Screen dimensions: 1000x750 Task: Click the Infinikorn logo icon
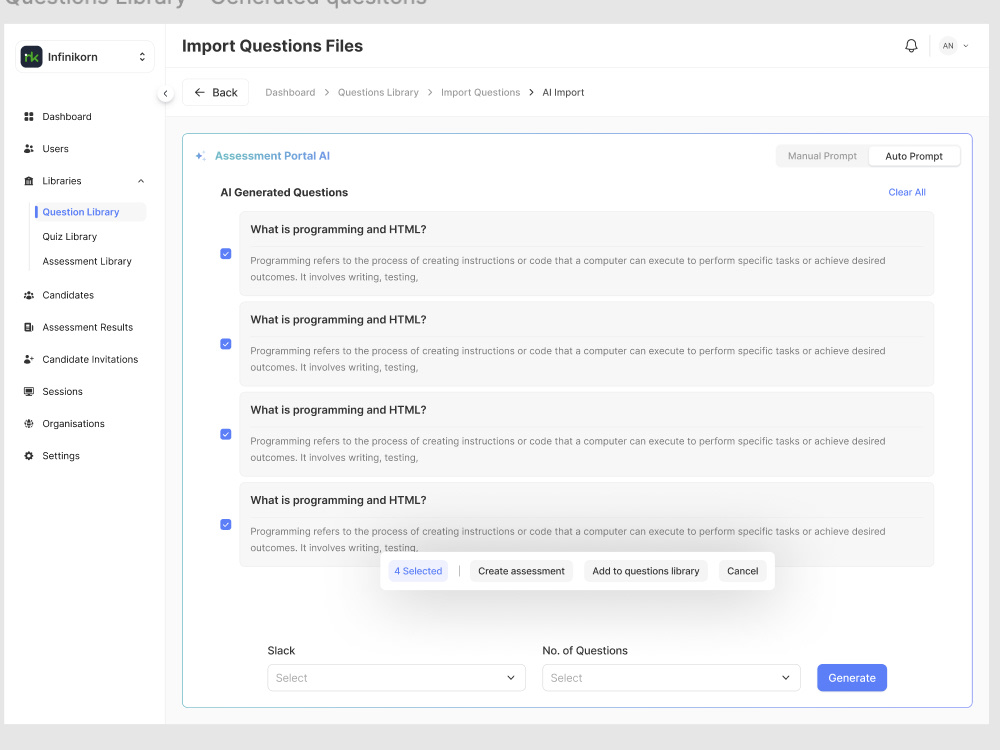31,57
